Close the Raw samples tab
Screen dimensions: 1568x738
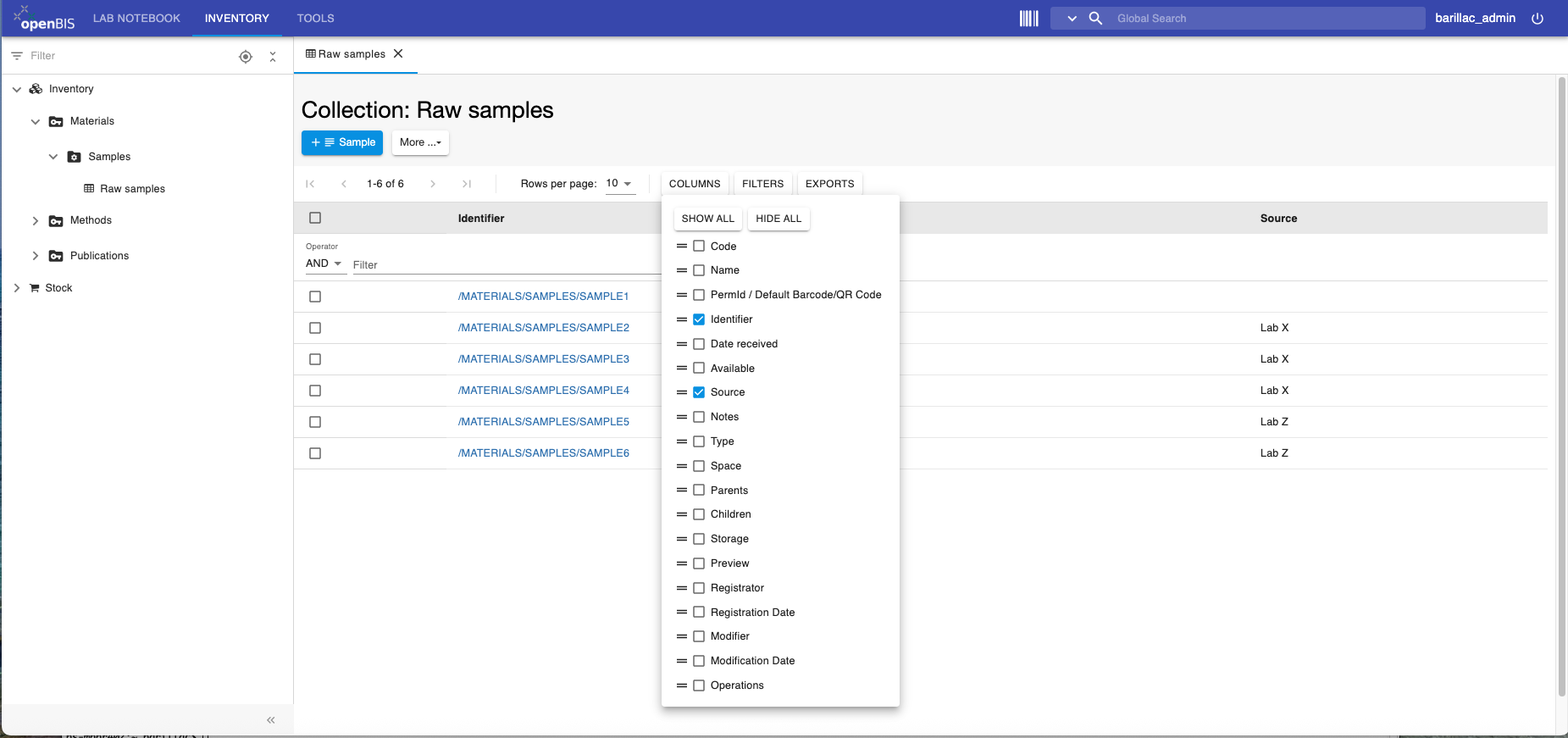point(398,53)
